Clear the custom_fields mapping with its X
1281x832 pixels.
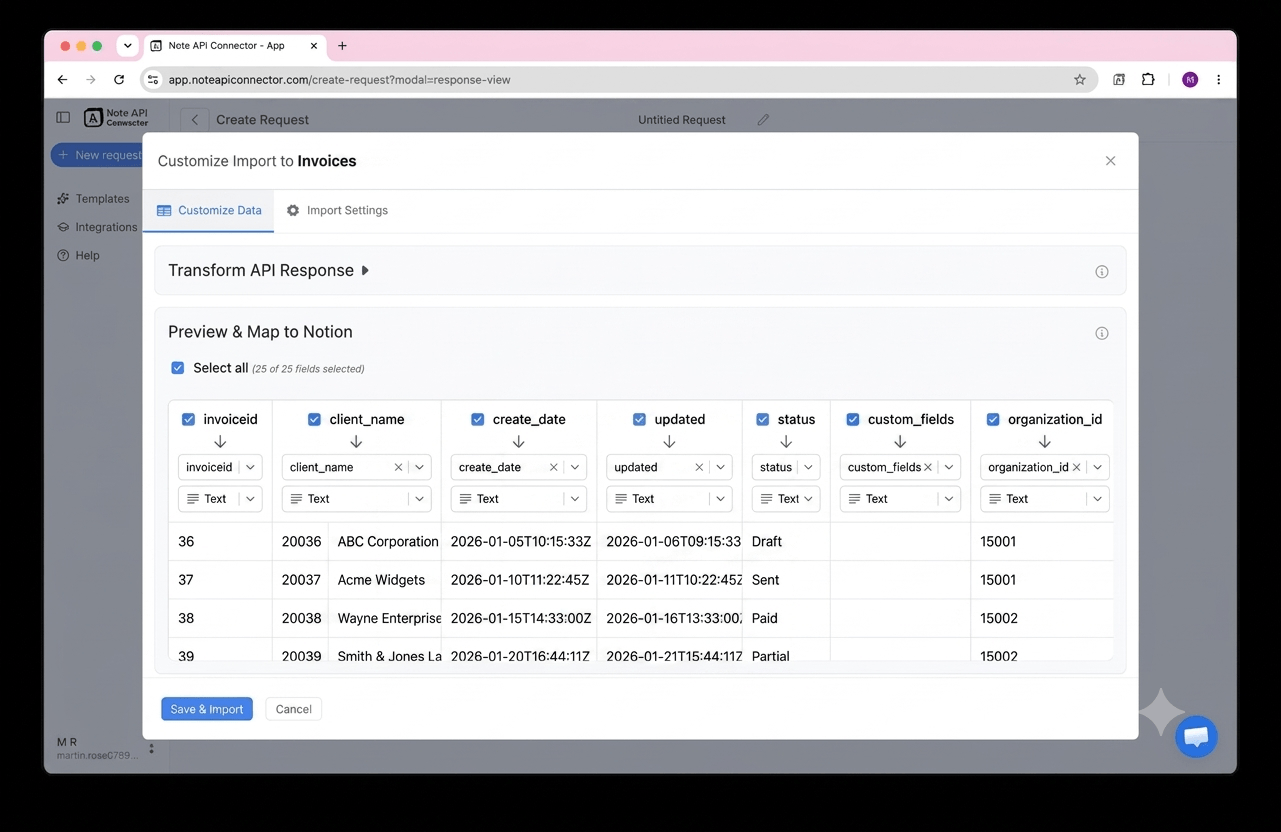click(x=928, y=467)
